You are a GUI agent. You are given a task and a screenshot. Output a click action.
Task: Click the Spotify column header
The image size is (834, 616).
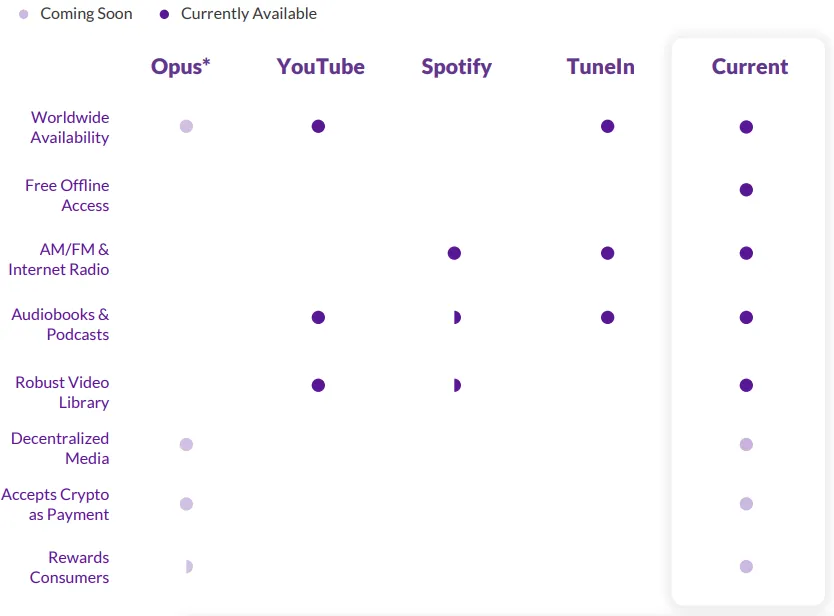pos(456,67)
